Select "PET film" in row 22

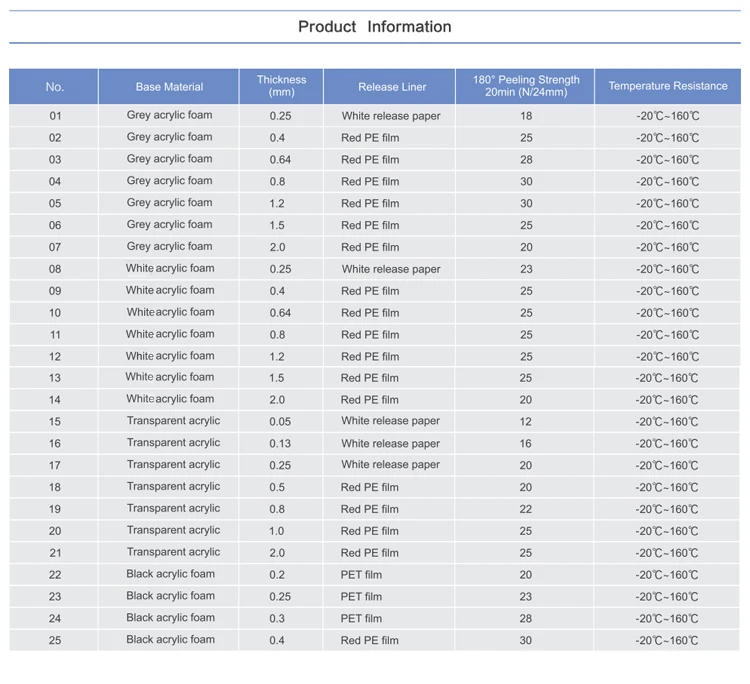[x=361, y=575]
